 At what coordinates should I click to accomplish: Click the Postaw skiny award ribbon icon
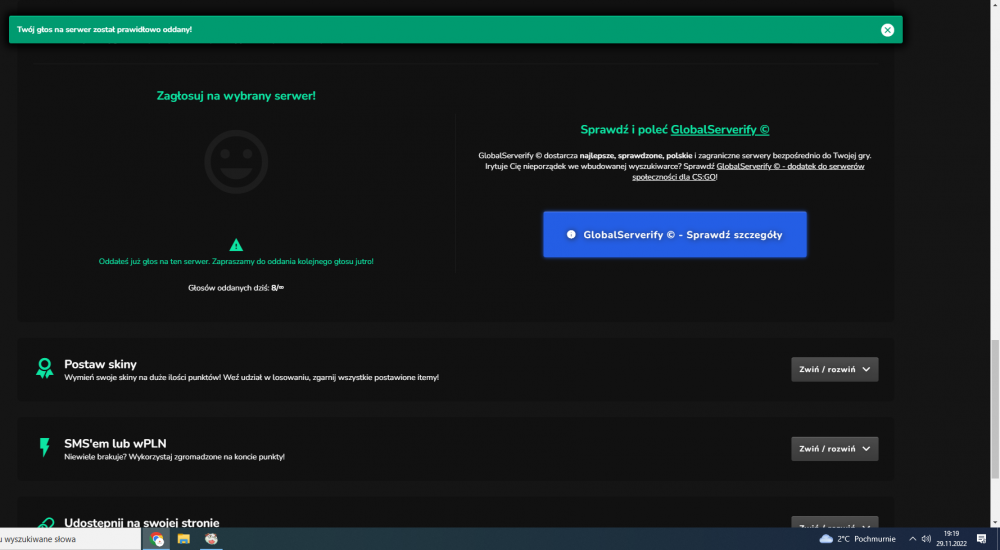pos(45,368)
